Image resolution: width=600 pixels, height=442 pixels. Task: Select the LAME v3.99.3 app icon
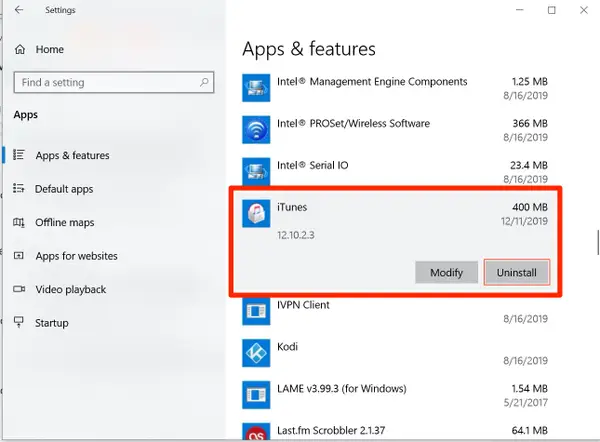tap(256, 395)
